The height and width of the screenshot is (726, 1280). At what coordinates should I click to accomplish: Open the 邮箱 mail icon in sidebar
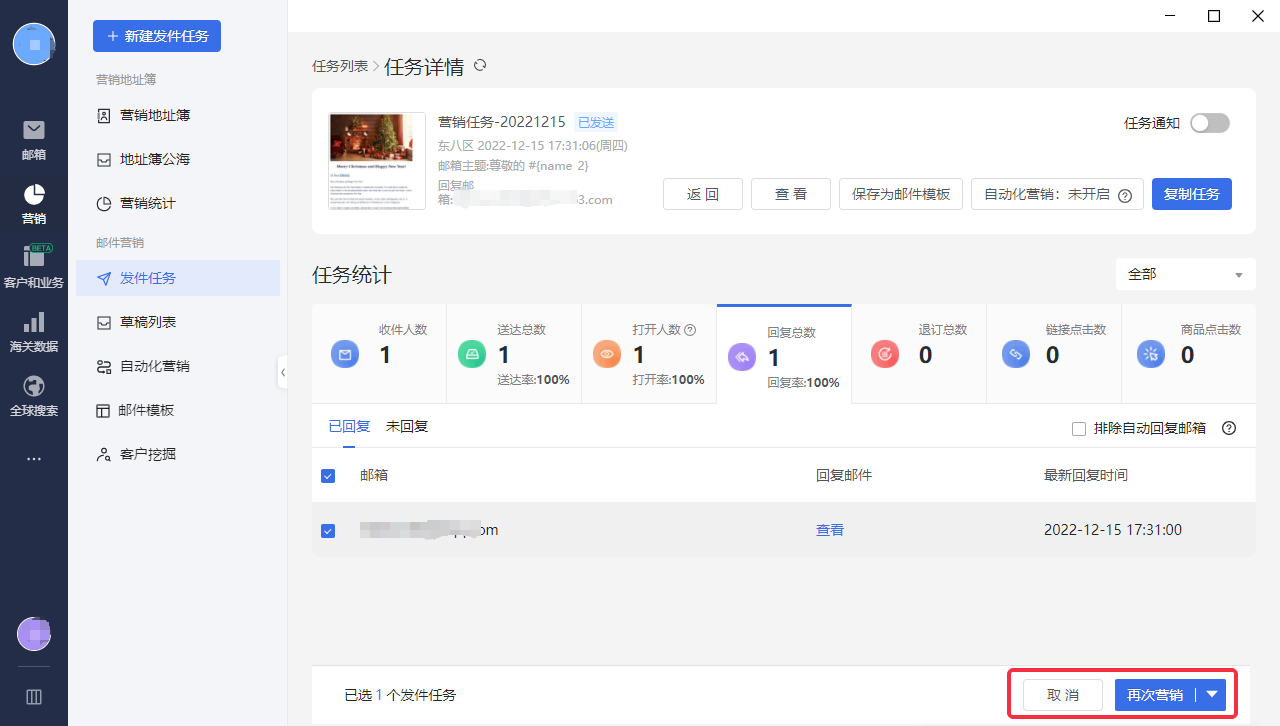34,130
